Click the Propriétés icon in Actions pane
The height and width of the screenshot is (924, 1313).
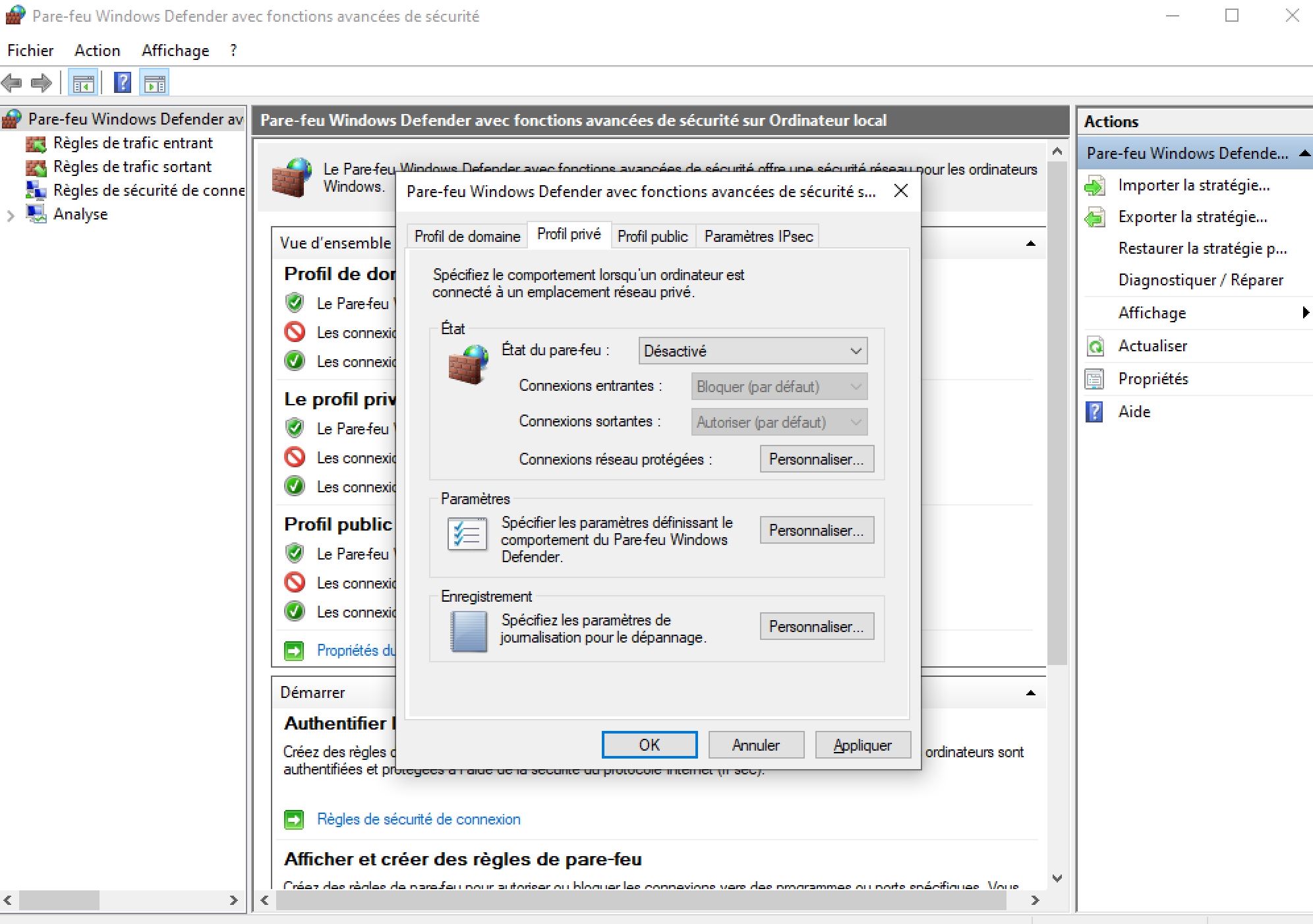(1095, 379)
